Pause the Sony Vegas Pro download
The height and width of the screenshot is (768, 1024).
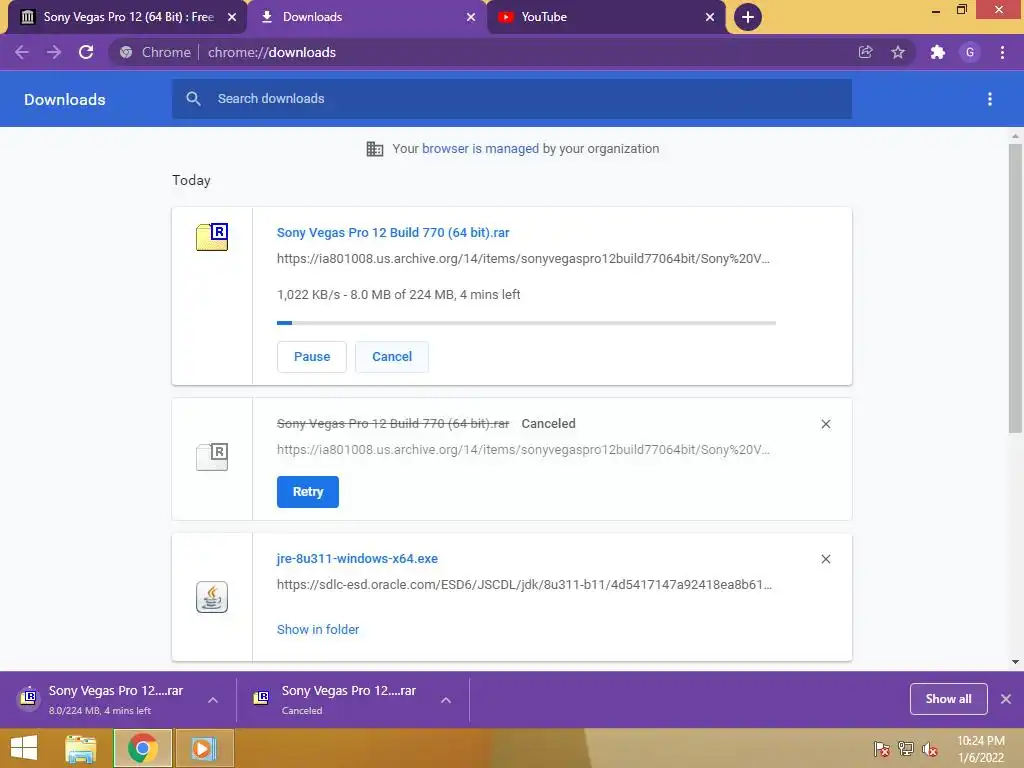click(x=312, y=357)
